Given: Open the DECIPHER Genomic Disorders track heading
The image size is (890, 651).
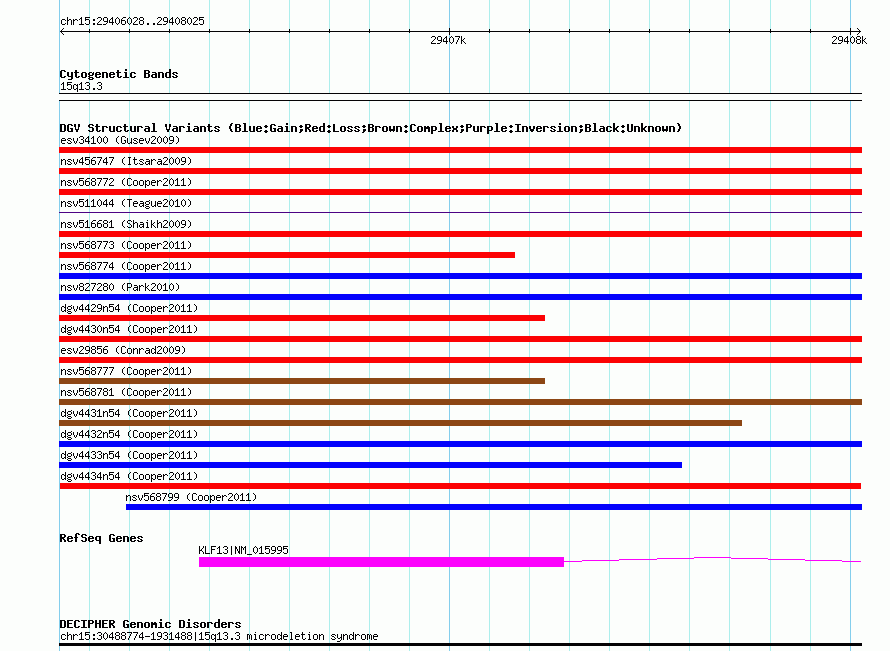Looking at the screenshot, I should (150, 624).
